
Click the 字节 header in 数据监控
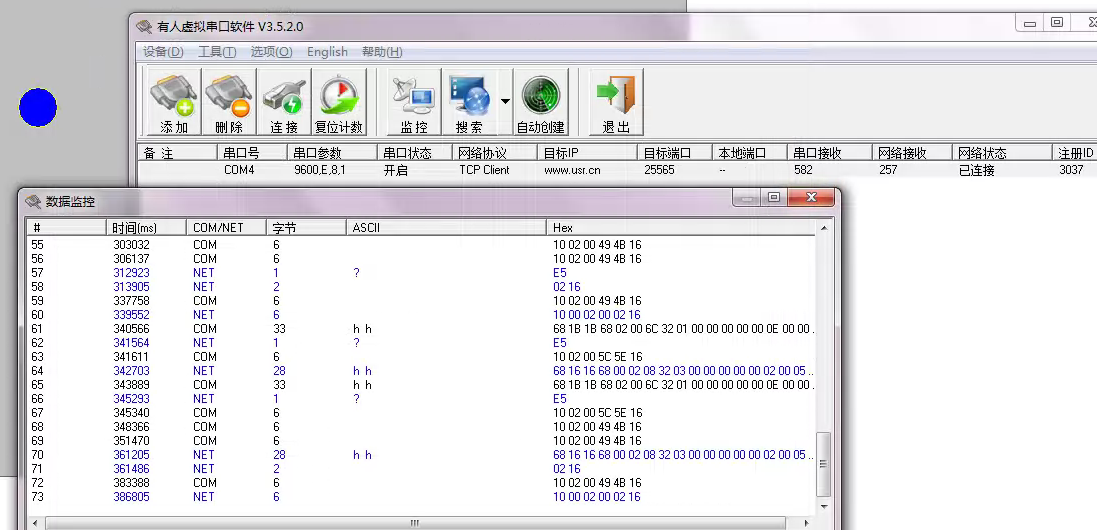click(306, 227)
